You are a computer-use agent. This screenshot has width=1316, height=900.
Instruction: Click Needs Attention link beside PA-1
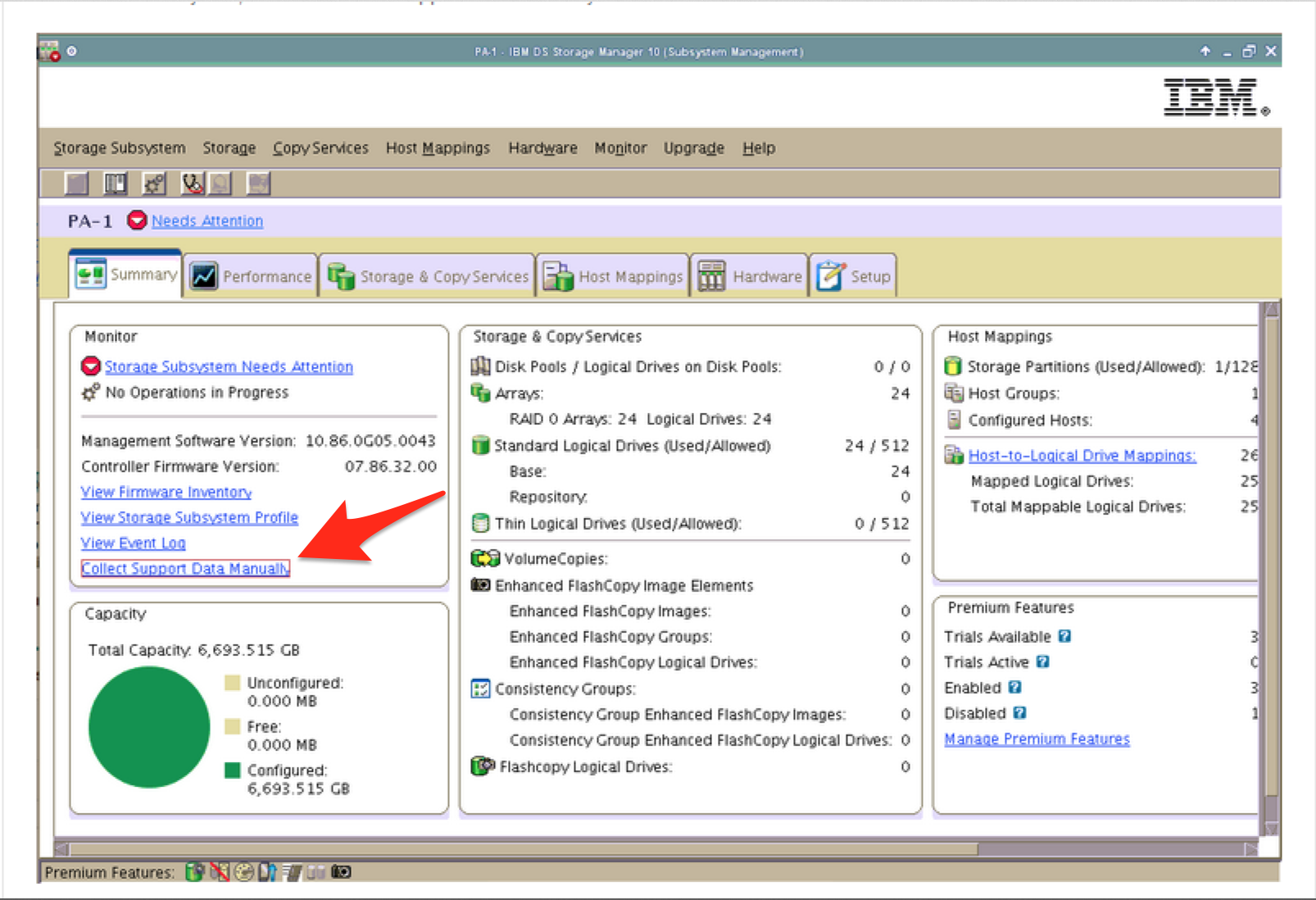pos(207,220)
